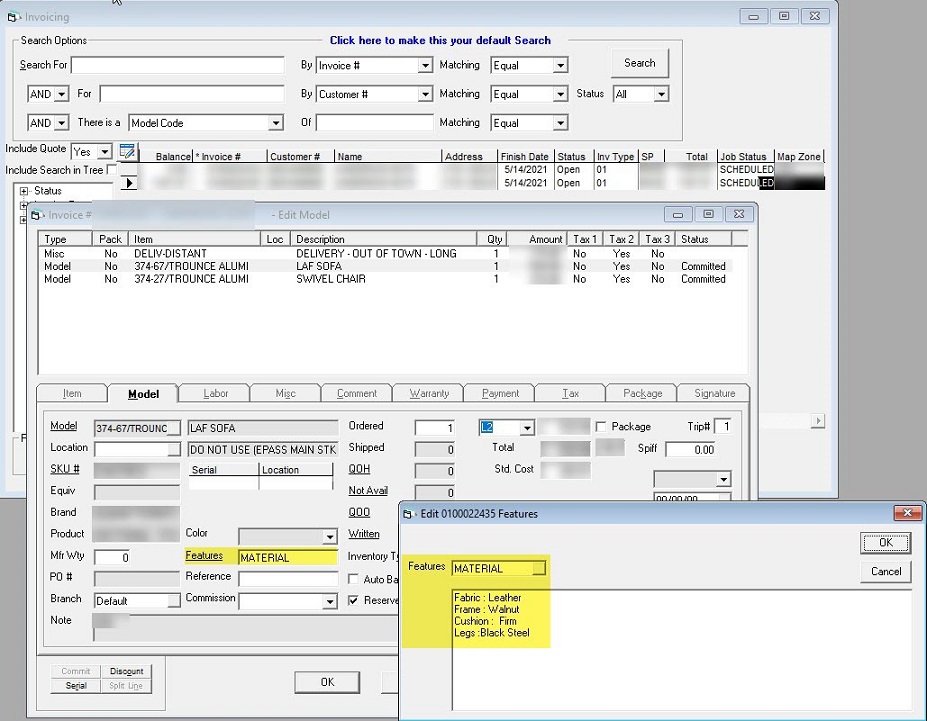Sort by the Job Status column header
Image resolution: width=927 pixels, height=721 pixels.
743,157
